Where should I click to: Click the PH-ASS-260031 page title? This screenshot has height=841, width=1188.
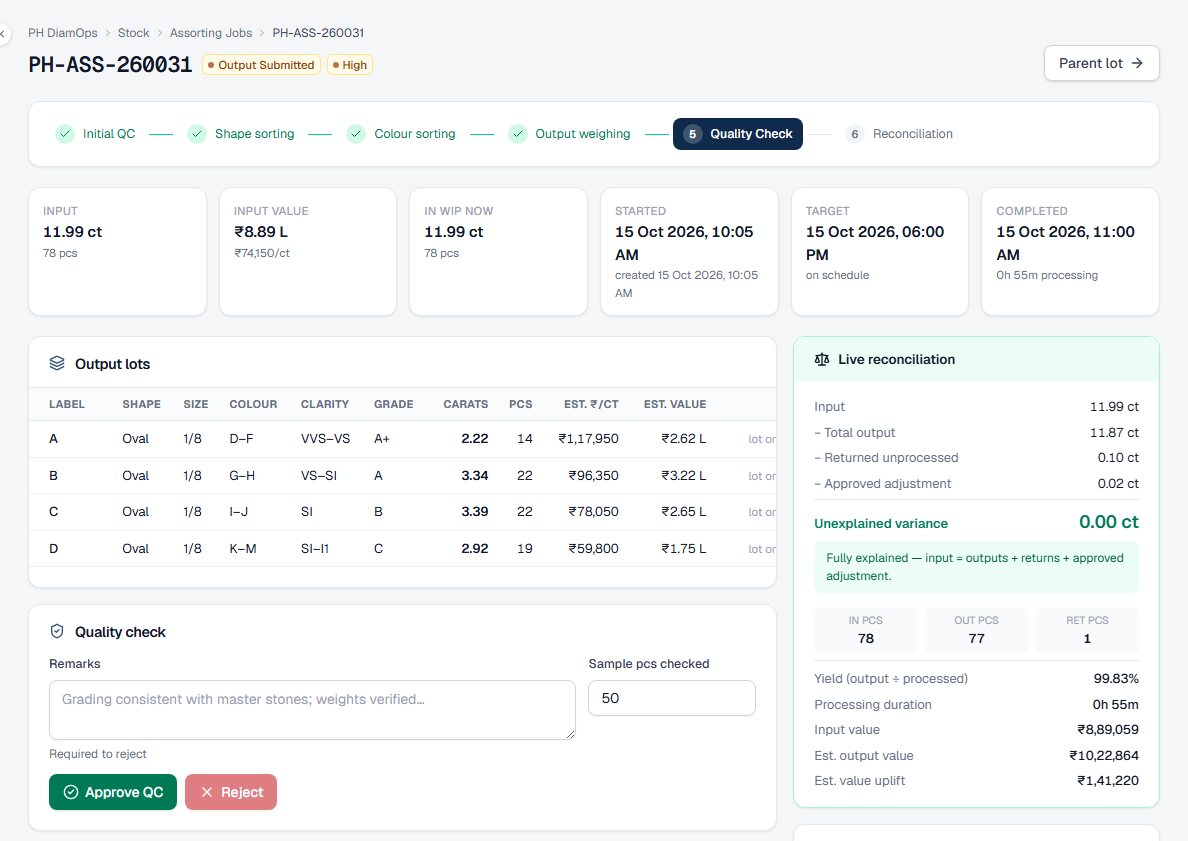coord(111,64)
